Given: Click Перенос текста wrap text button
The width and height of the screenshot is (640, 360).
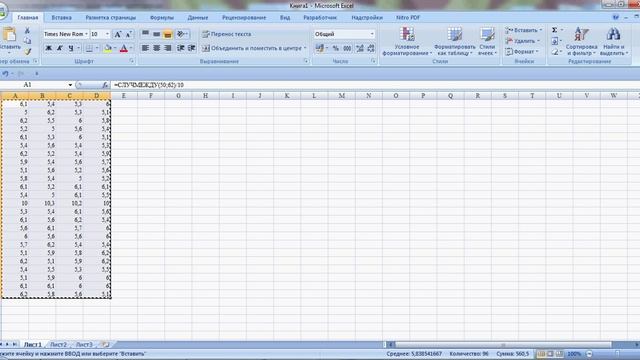Looking at the screenshot, I should [227, 34].
